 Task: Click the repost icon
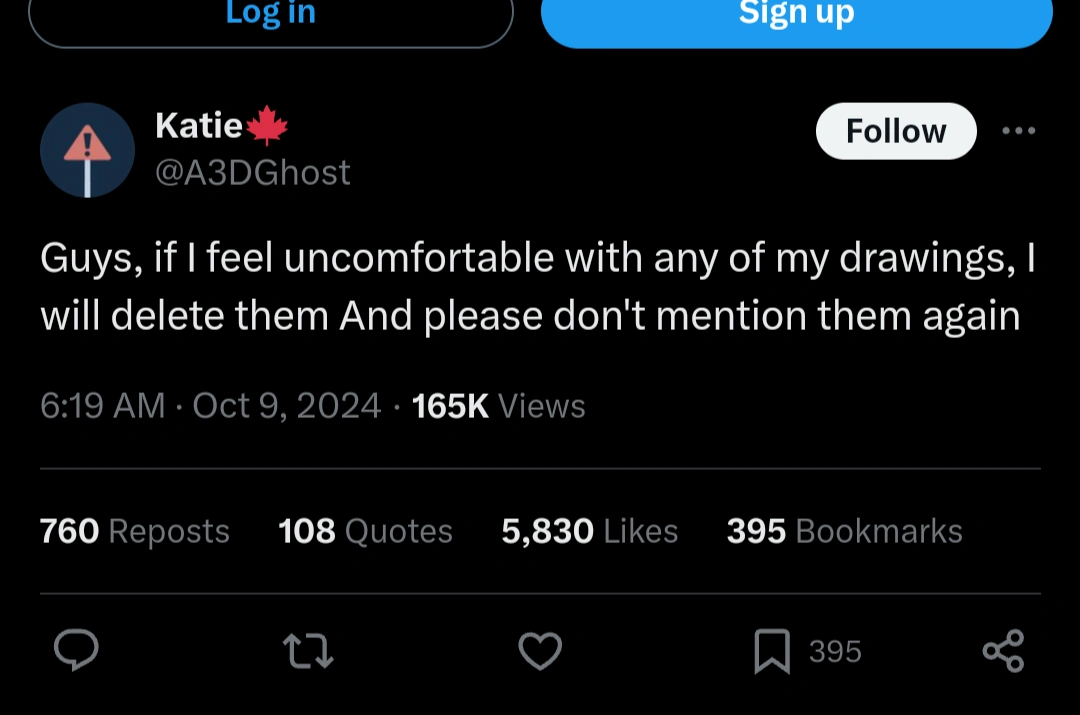click(308, 651)
